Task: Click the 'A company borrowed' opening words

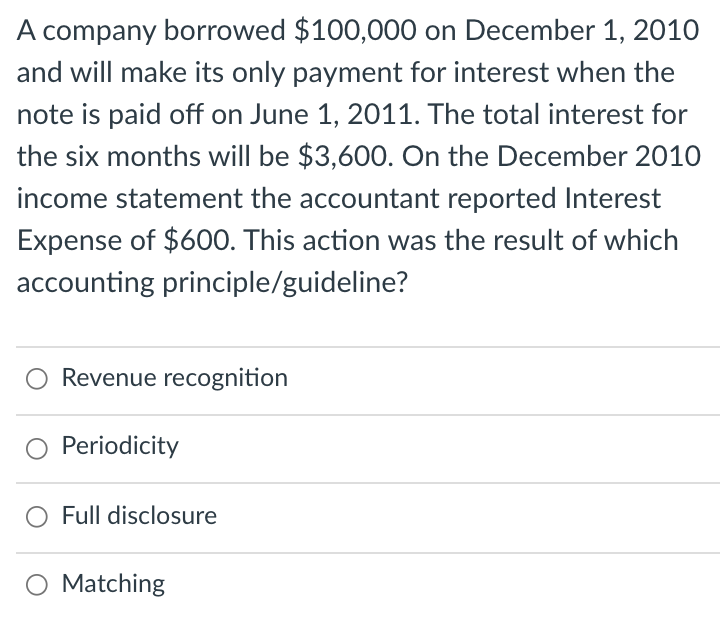Action: pos(151,30)
